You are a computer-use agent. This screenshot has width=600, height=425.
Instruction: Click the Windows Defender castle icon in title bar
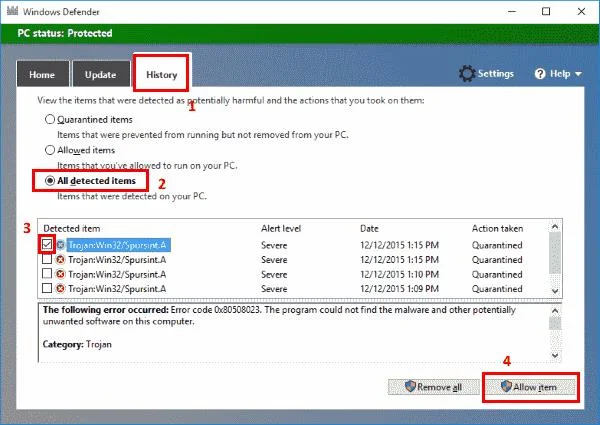(x=13, y=10)
